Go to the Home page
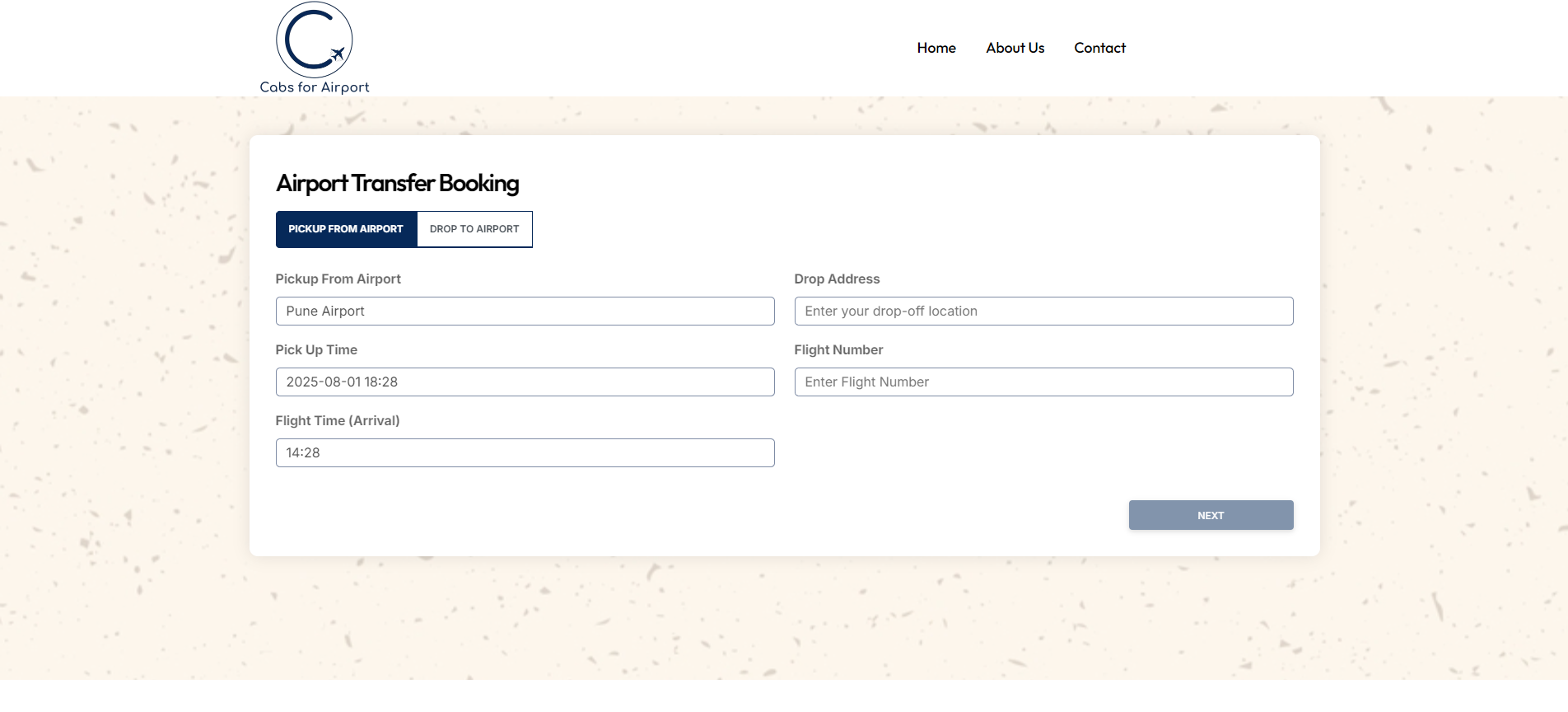The image size is (1568, 712). 936,48
